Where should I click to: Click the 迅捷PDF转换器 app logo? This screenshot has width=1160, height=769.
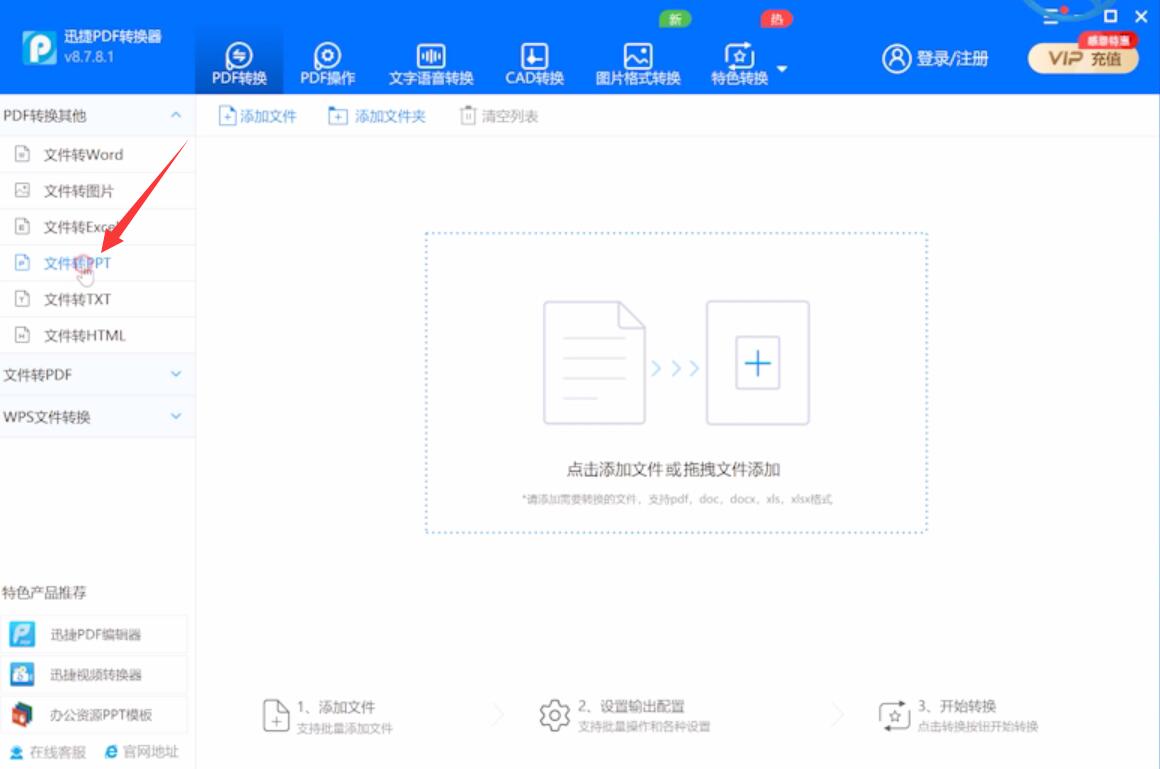(39, 47)
